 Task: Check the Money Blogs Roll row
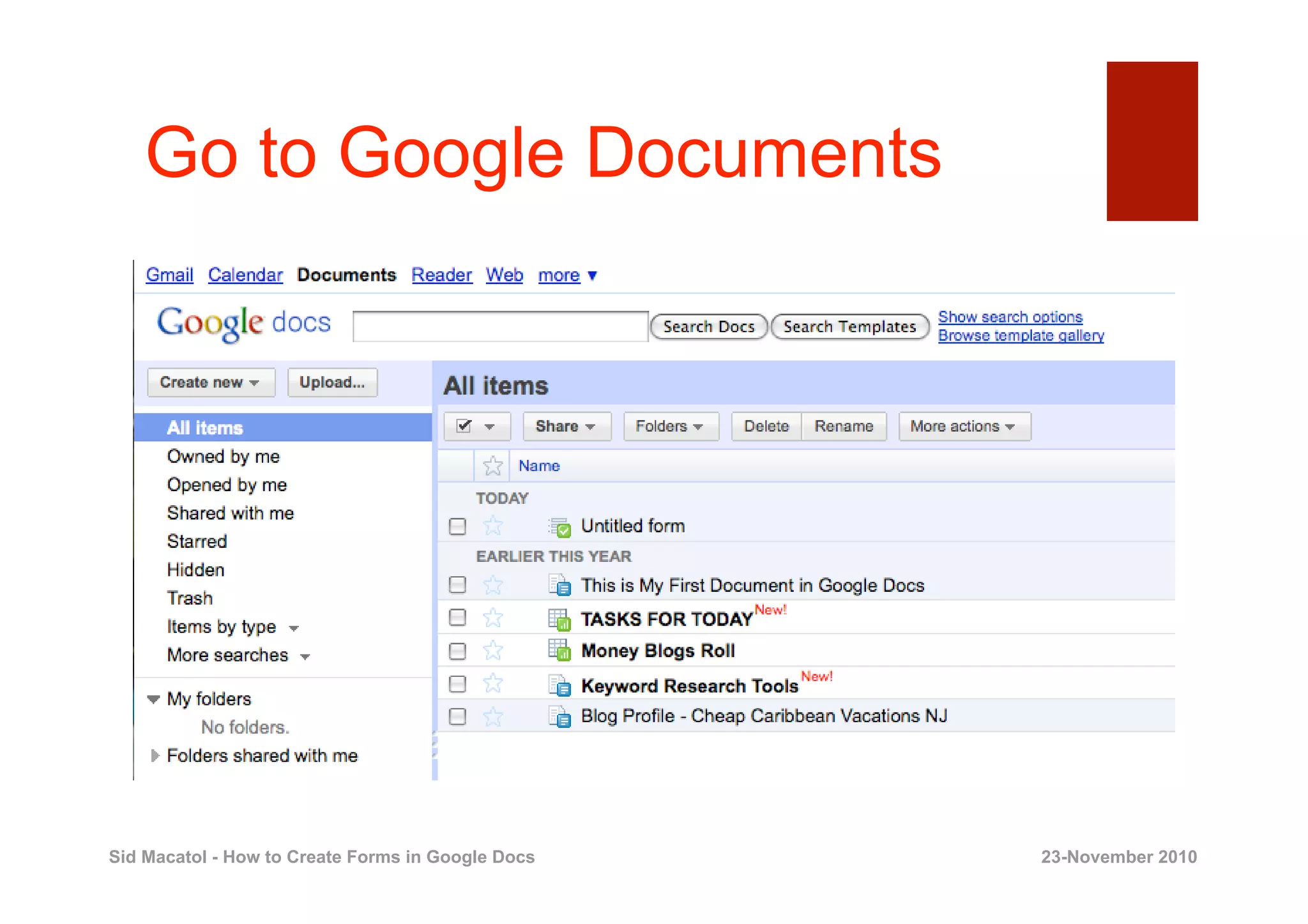pos(457,651)
